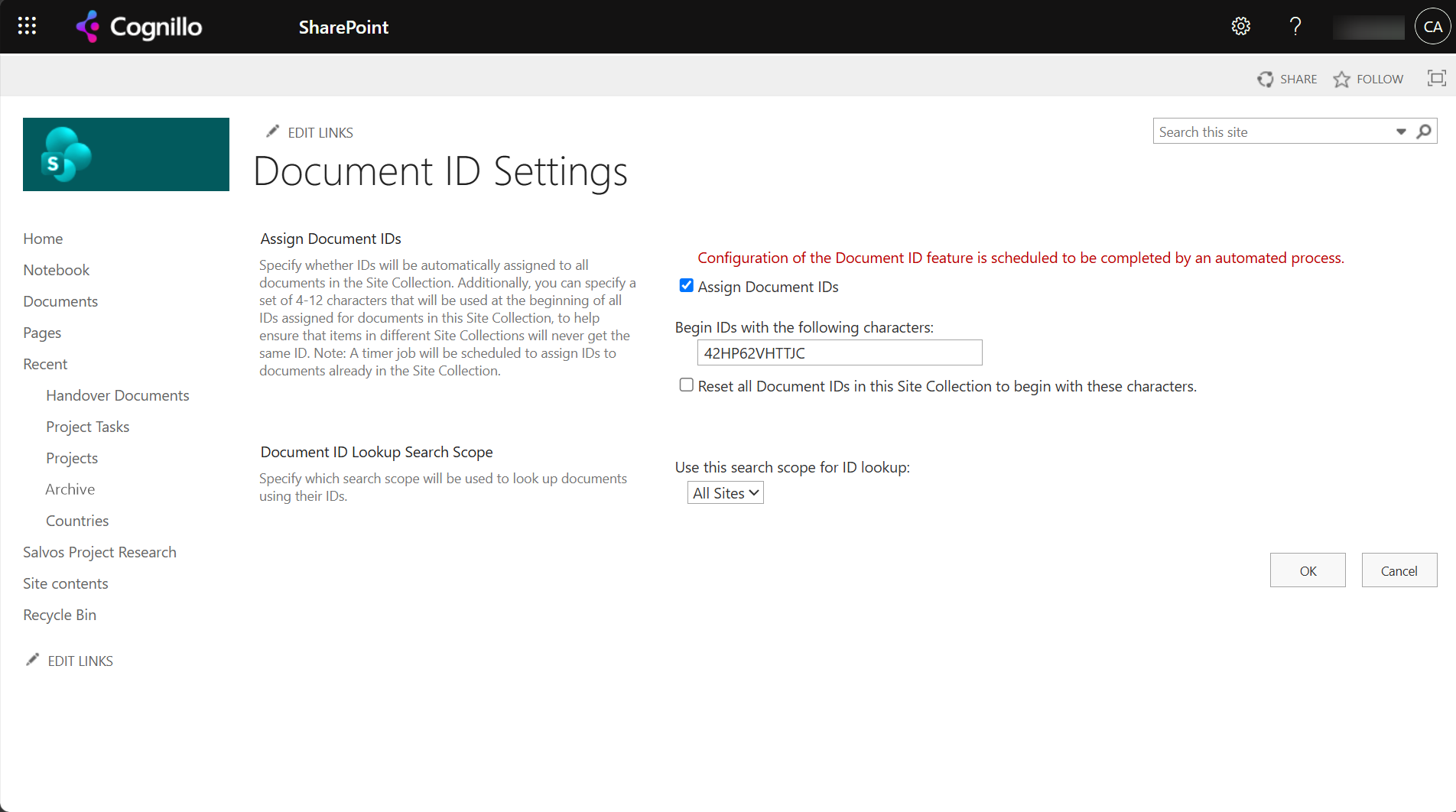Open Project Tasks link
1456x812 pixels.
pyautogui.click(x=88, y=427)
